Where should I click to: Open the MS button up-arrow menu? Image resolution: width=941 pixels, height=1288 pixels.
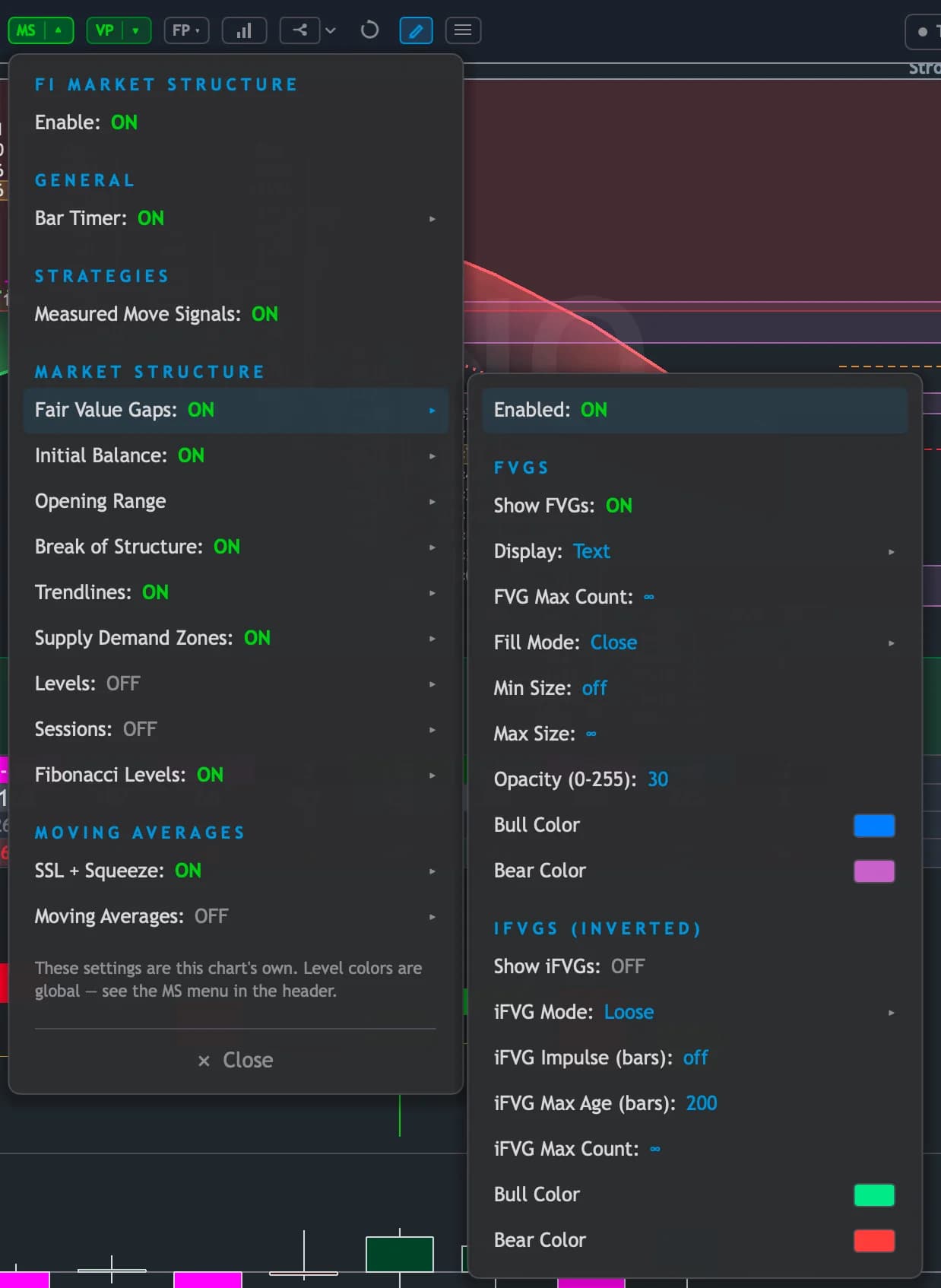pos(59,30)
